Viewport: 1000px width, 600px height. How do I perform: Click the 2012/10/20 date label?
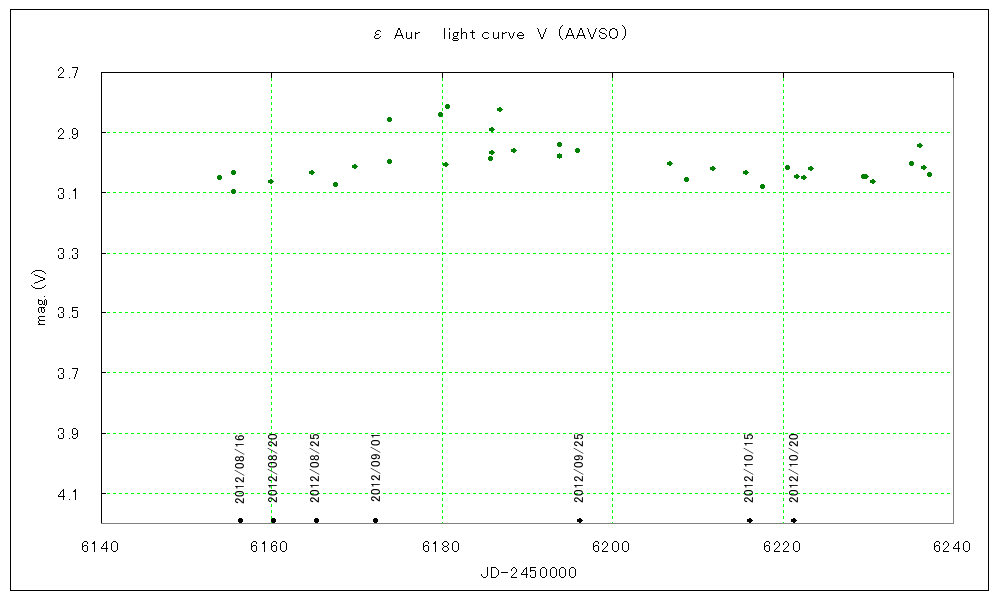[793, 468]
